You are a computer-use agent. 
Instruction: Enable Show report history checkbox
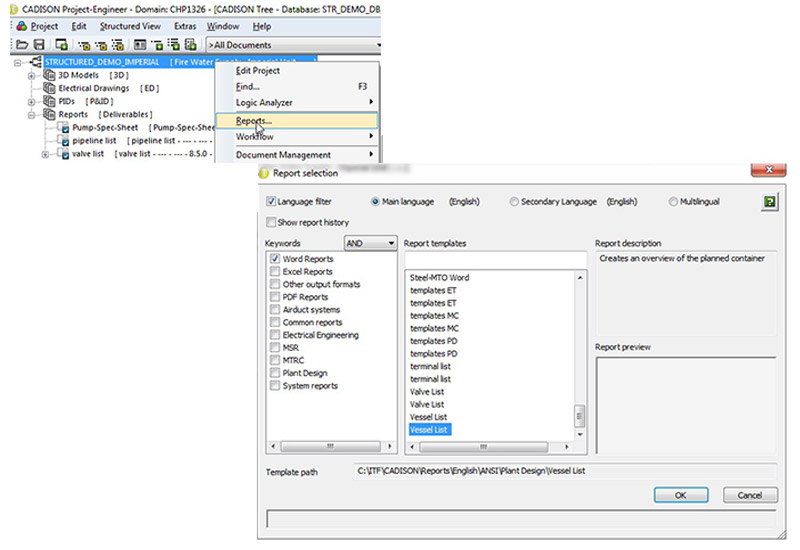pos(271,222)
